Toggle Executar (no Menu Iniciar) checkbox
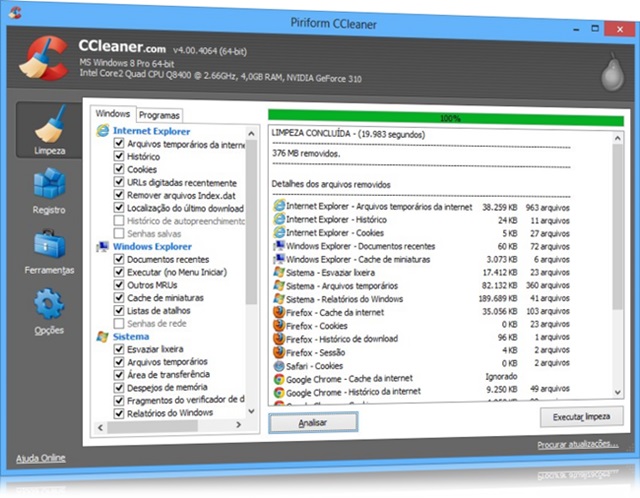This screenshot has width=640, height=498. (119, 271)
